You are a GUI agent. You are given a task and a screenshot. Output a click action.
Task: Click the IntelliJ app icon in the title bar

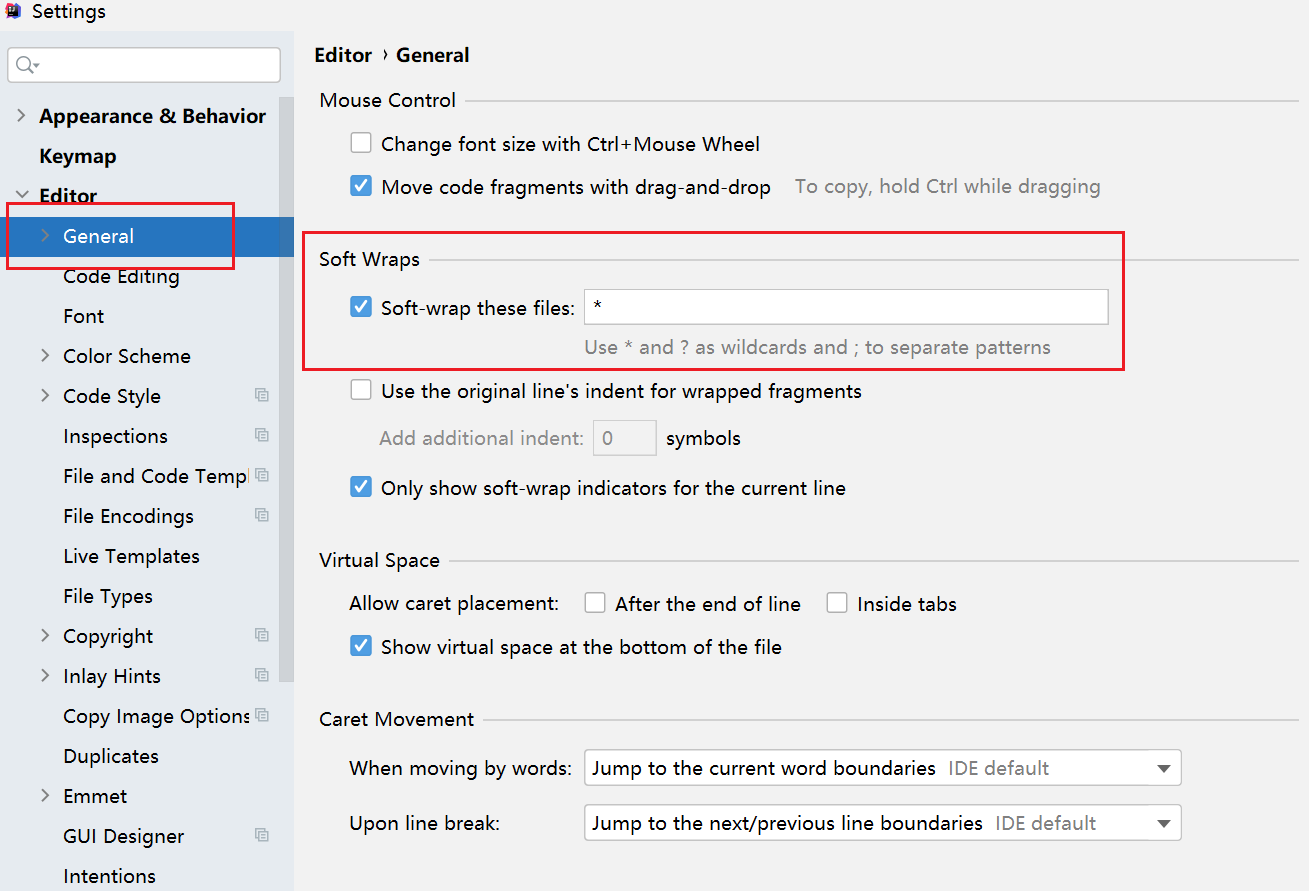point(13,12)
